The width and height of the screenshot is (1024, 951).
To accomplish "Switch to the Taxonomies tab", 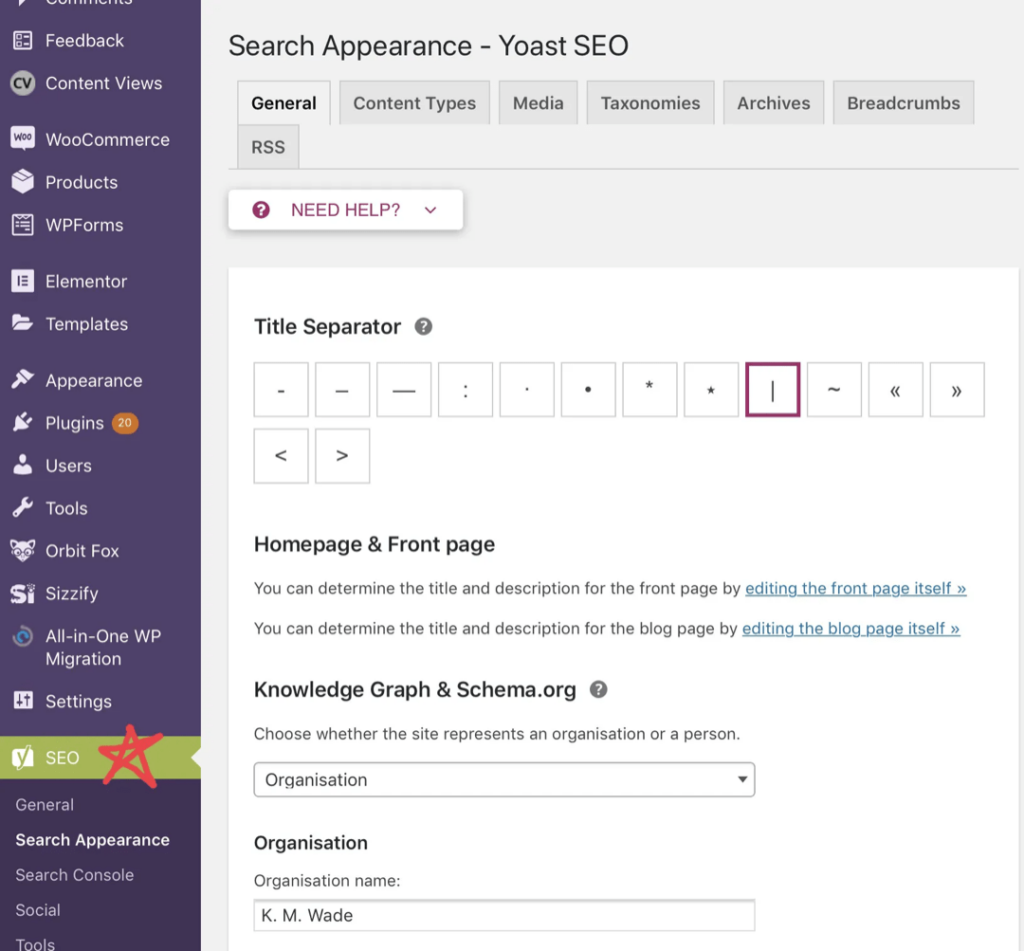I will [650, 102].
